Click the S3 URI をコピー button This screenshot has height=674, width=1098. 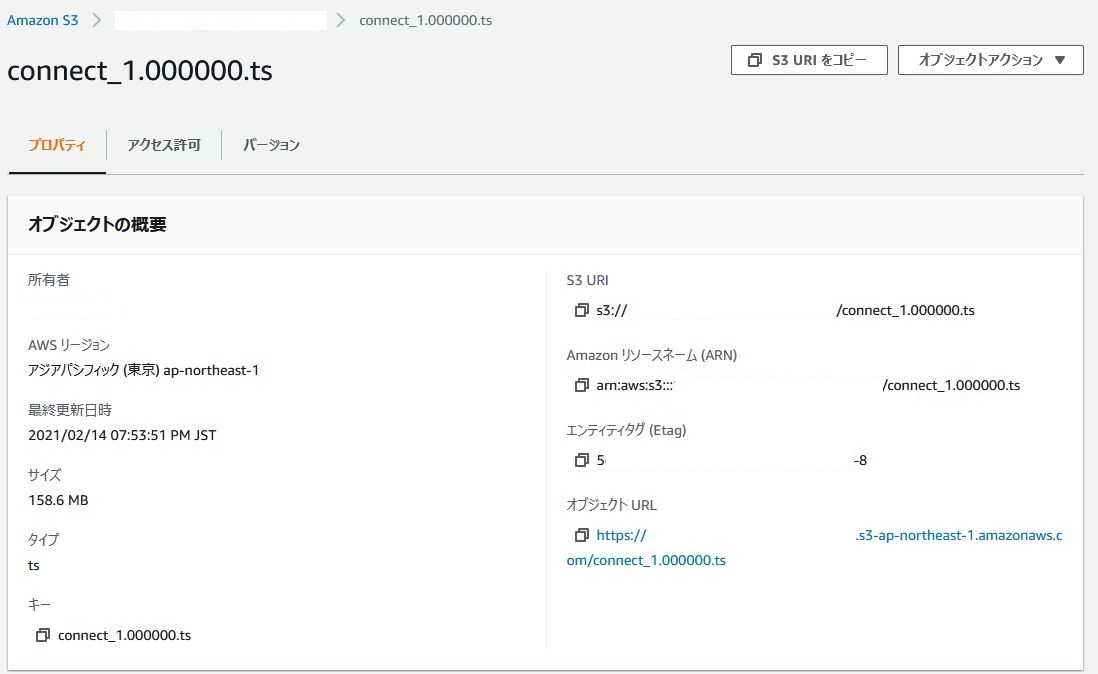pos(809,60)
